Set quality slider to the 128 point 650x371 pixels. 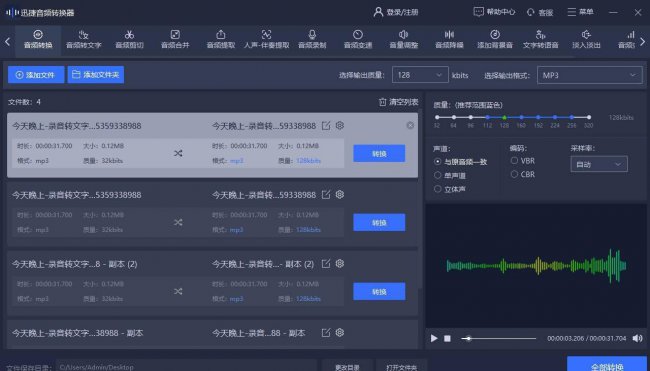point(504,117)
